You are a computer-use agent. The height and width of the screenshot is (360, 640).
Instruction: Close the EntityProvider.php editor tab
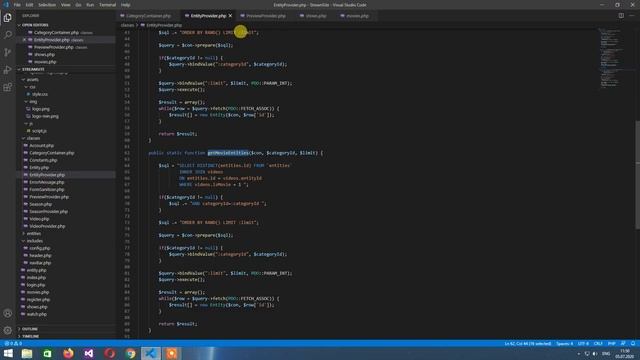click(x=230, y=16)
